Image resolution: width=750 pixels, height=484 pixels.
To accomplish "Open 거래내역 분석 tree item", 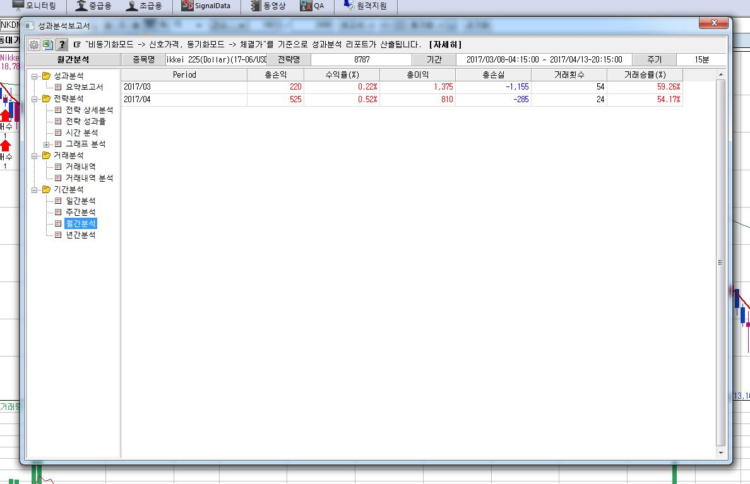I will pos(89,178).
